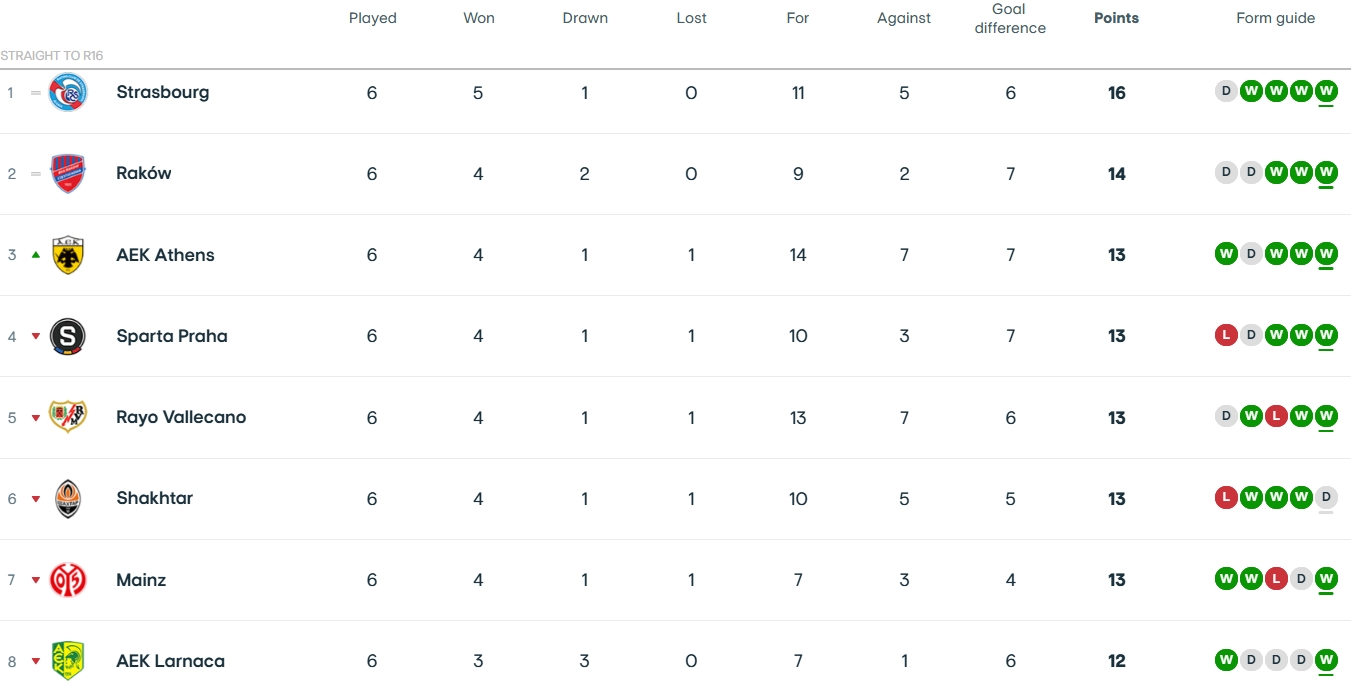Click the Goal difference column header
The image size is (1351, 700).
point(1010,19)
